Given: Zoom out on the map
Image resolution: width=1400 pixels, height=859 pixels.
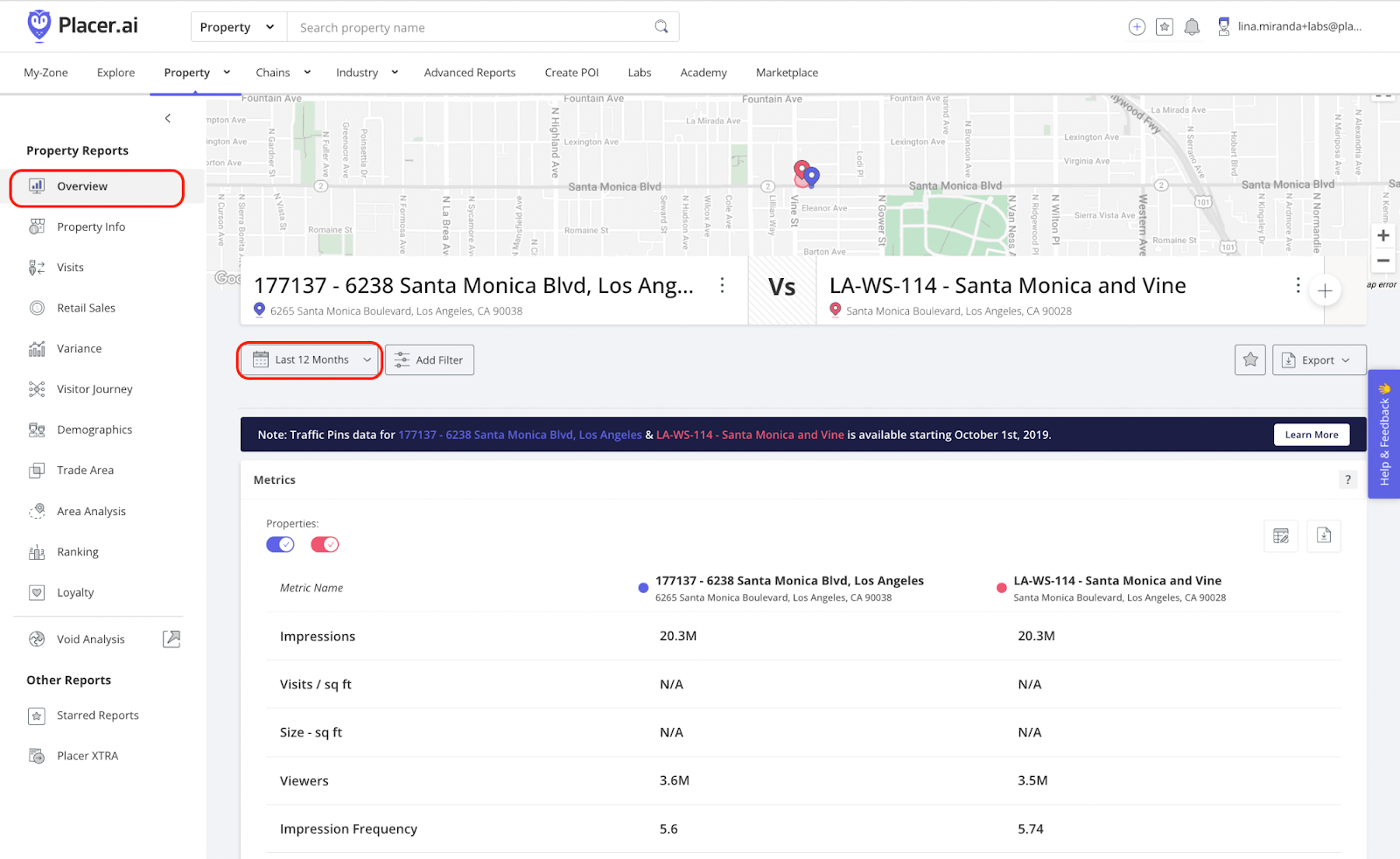Looking at the screenshot, I should pos(1383,261).
